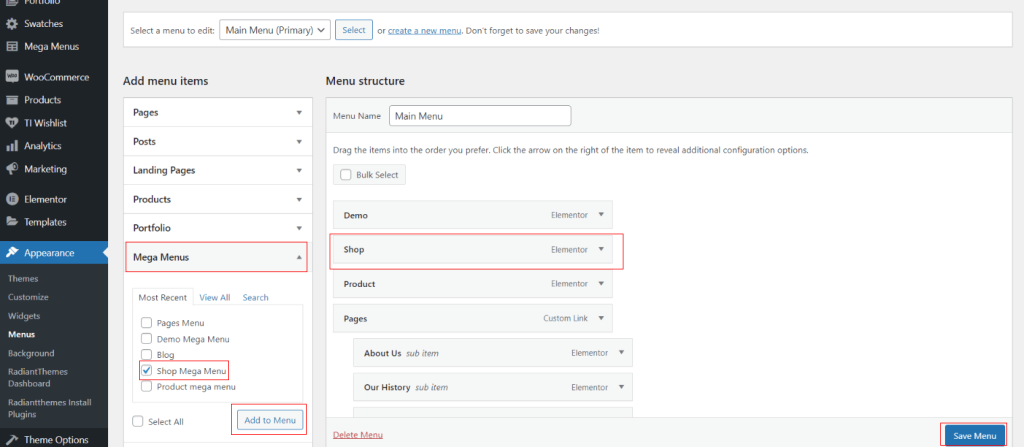
Task: Open the Templates folder icon
Action: [x=11, y=222]
